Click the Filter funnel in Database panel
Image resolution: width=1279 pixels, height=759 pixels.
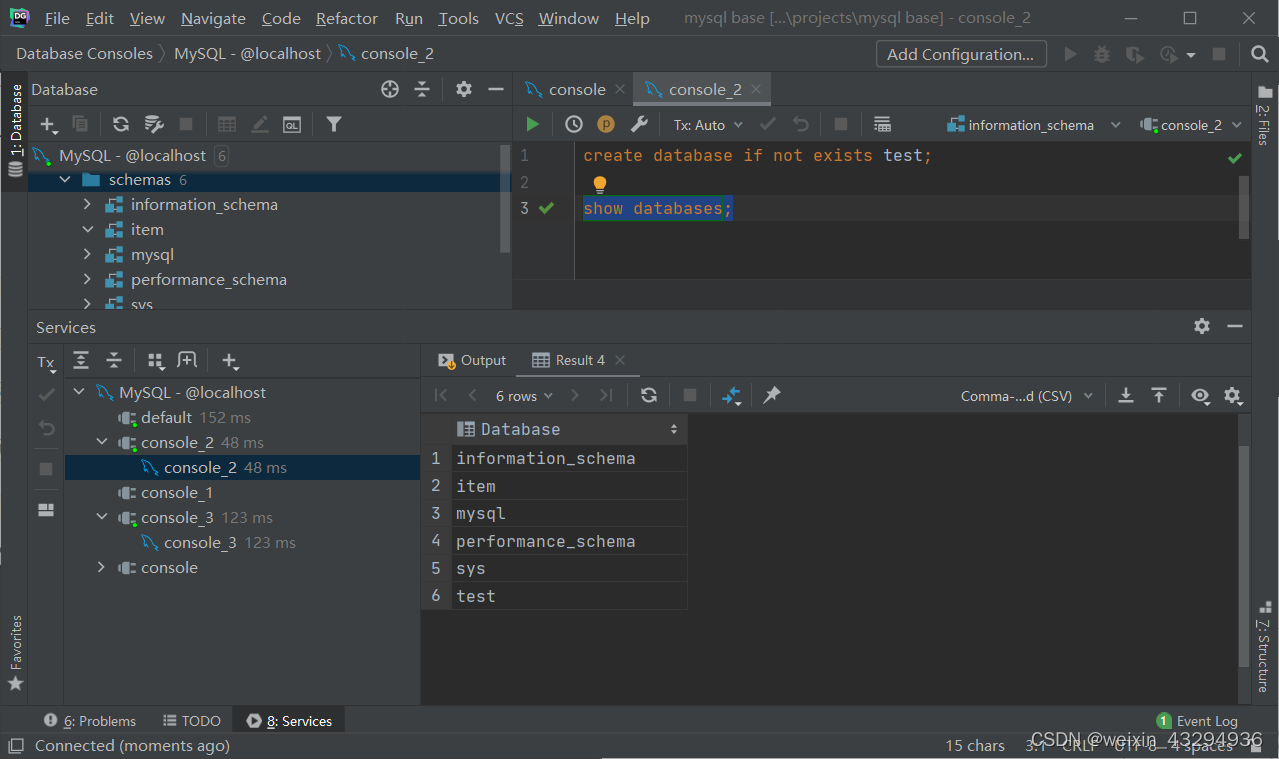(334, 124)
